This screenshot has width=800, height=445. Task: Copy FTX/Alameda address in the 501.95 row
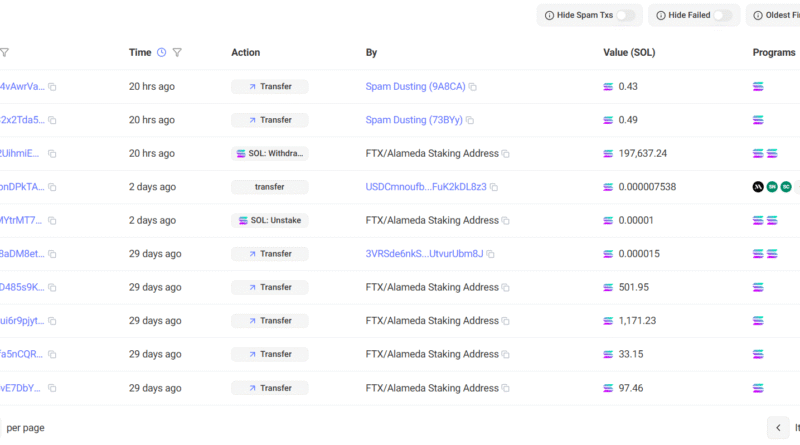505,288
